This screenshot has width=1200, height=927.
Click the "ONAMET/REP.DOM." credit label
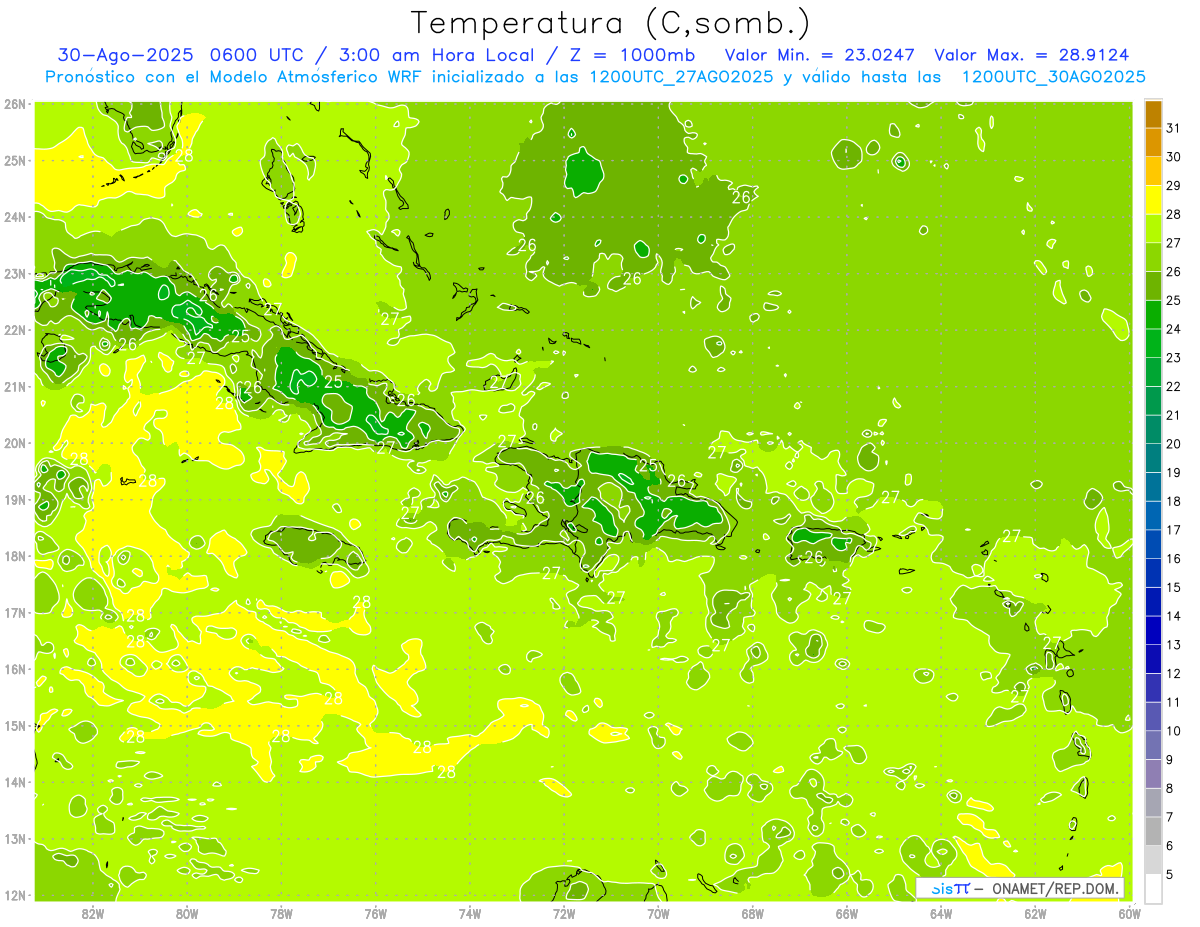[x=1054, y=889]
